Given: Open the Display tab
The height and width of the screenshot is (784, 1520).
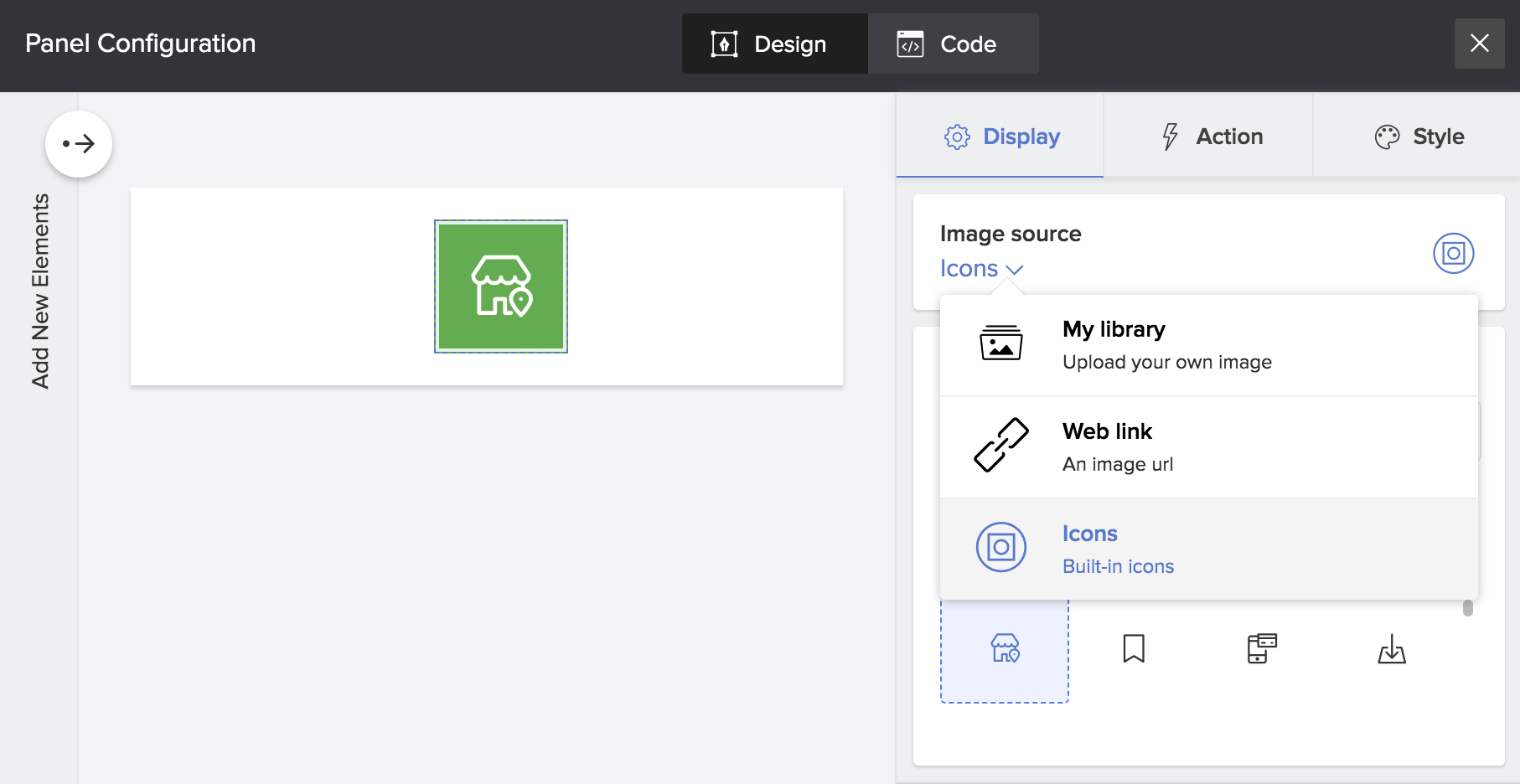Looking at the screenshot, I should [x=1001, y=137].
